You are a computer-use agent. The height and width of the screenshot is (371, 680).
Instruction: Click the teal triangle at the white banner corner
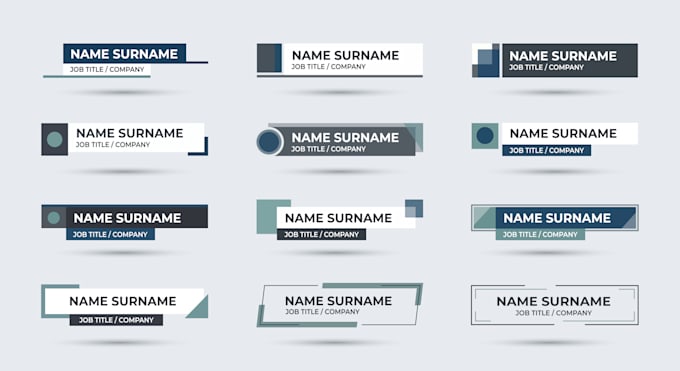197,307
